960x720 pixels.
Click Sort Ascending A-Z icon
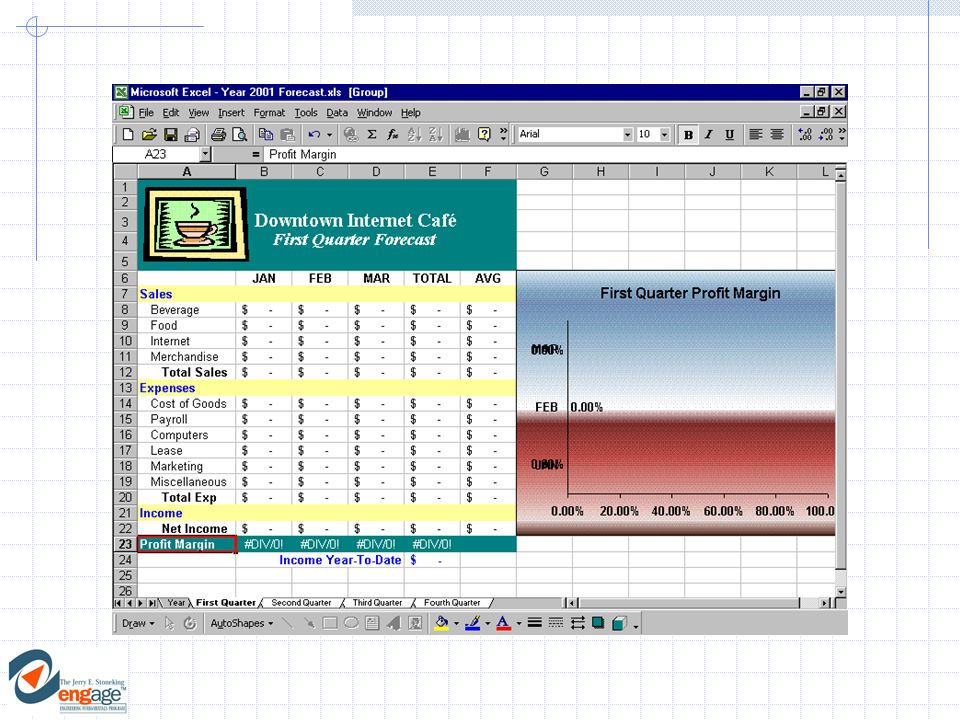tap(414, 134)
